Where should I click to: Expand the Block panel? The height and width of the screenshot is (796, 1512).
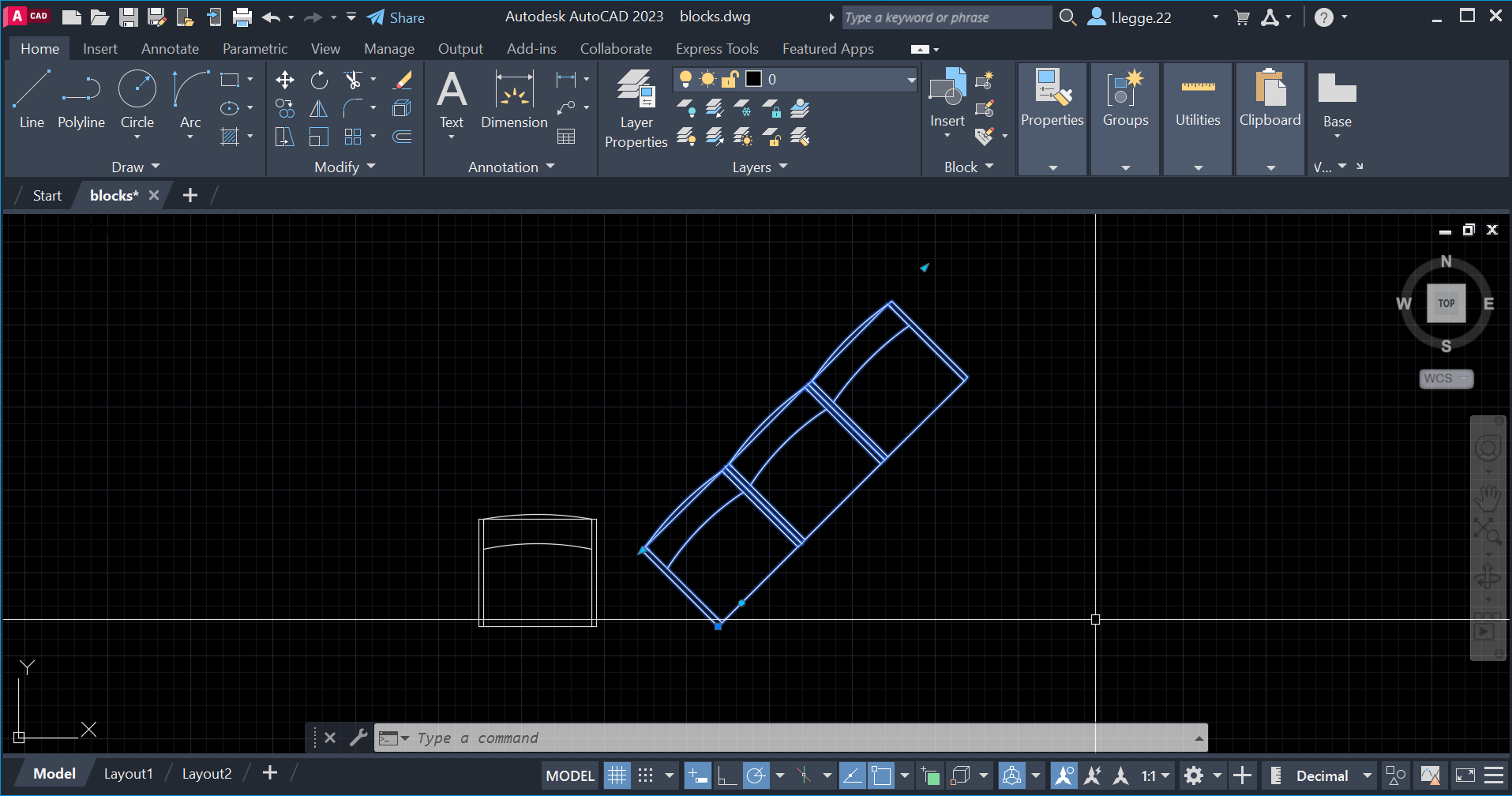coord(969,167)
